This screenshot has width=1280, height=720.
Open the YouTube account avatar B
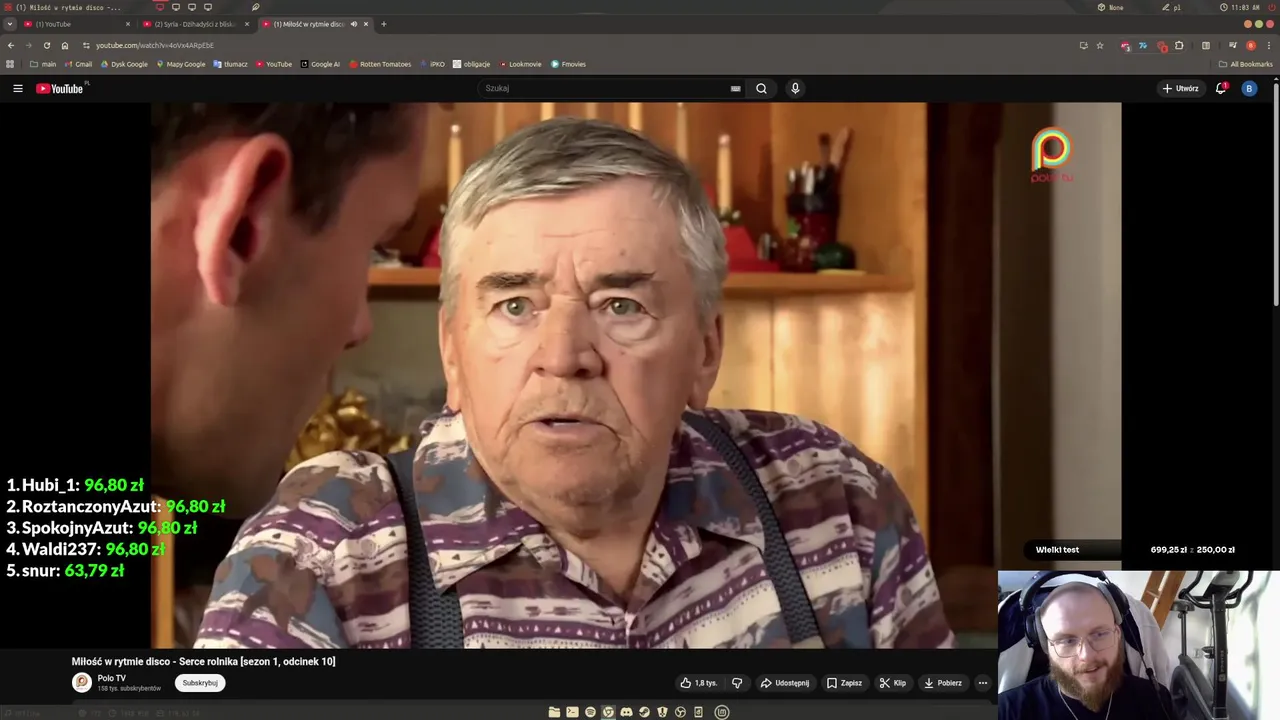1249,88
